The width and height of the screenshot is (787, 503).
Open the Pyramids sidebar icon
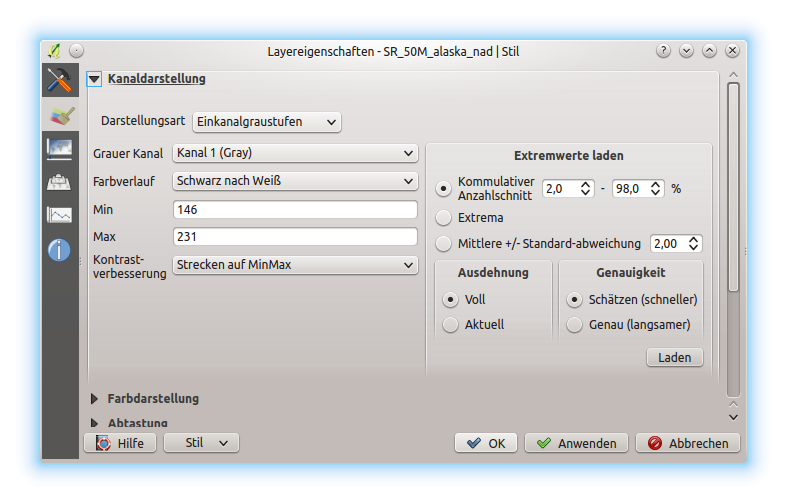coord(60,182)
